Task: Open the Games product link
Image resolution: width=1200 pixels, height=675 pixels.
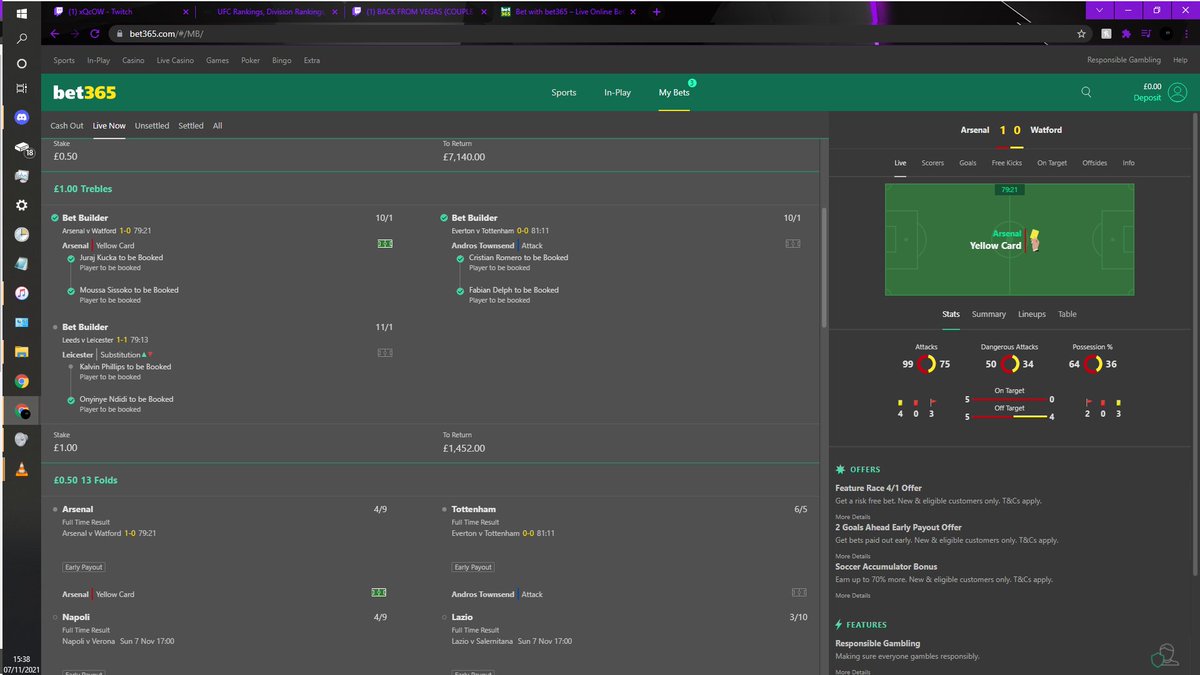Action: [217, 60]
